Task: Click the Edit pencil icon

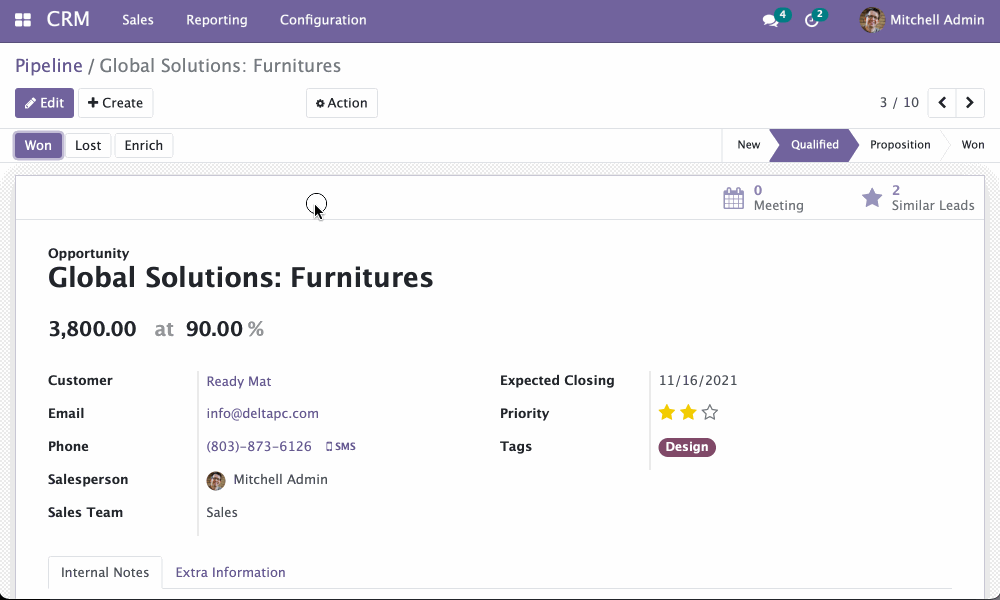Action: point(31,102)
